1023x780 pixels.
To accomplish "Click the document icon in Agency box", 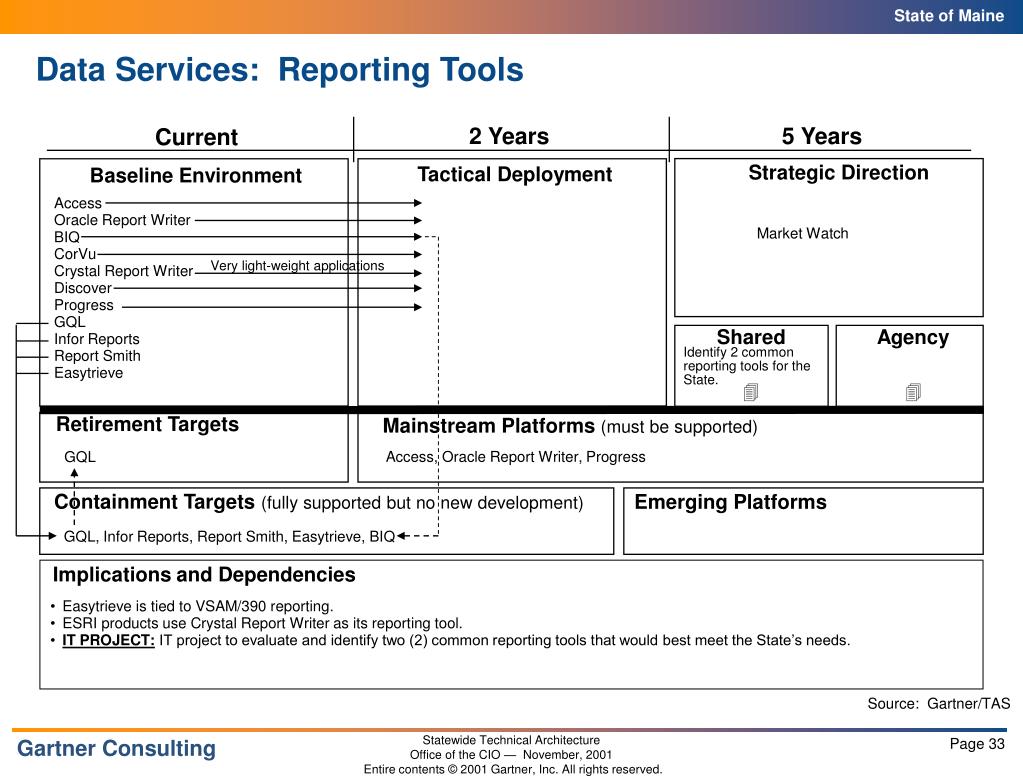I will coord(913,392).
